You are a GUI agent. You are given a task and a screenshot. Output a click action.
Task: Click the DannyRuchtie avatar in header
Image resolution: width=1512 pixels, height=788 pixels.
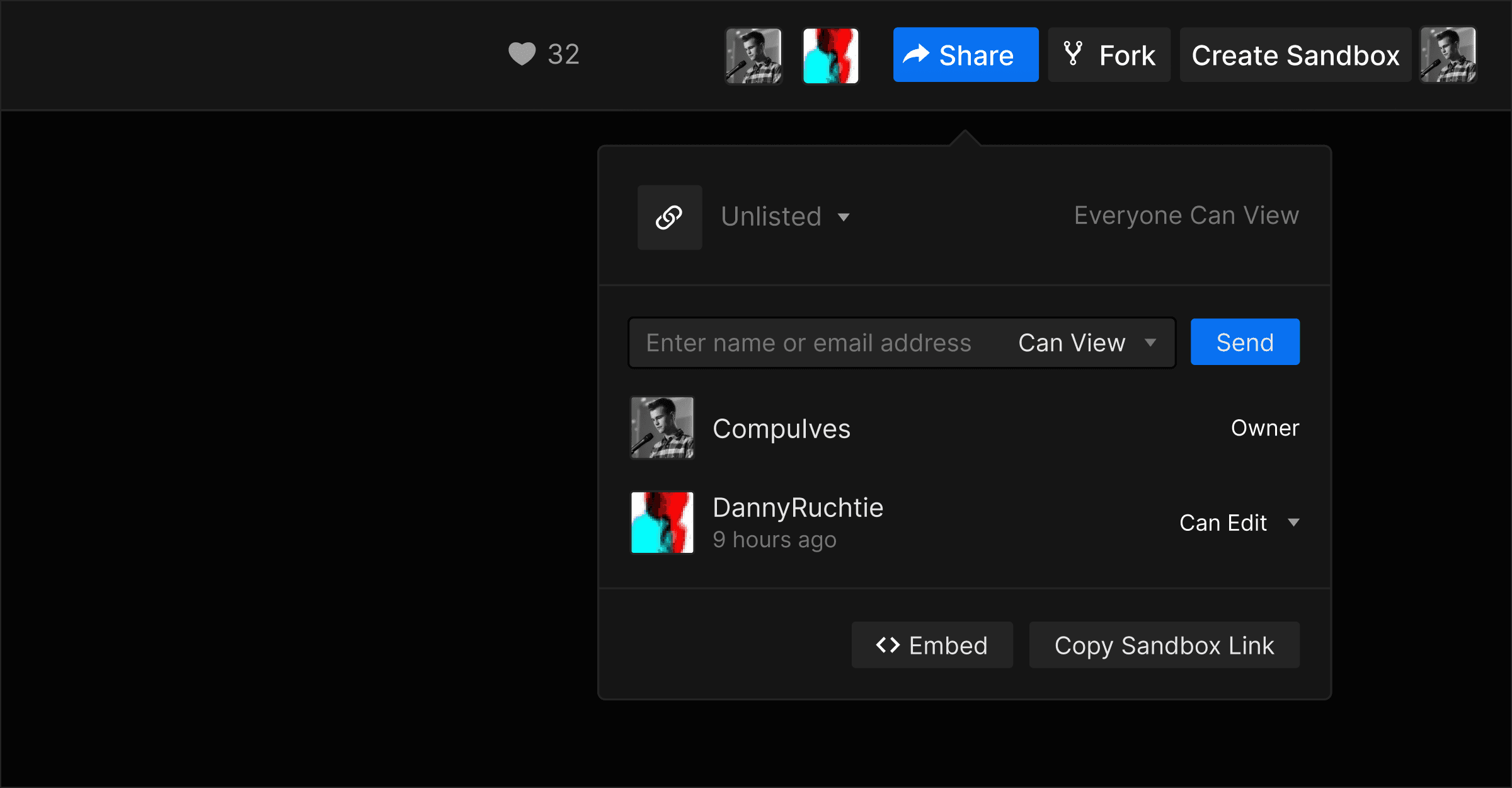click(830, 55)
